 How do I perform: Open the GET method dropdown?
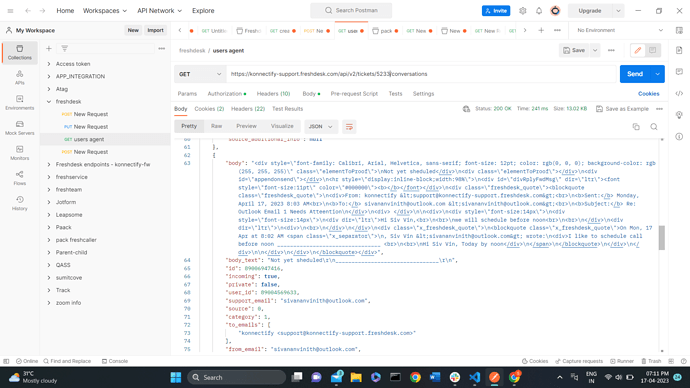pos(200,74)
